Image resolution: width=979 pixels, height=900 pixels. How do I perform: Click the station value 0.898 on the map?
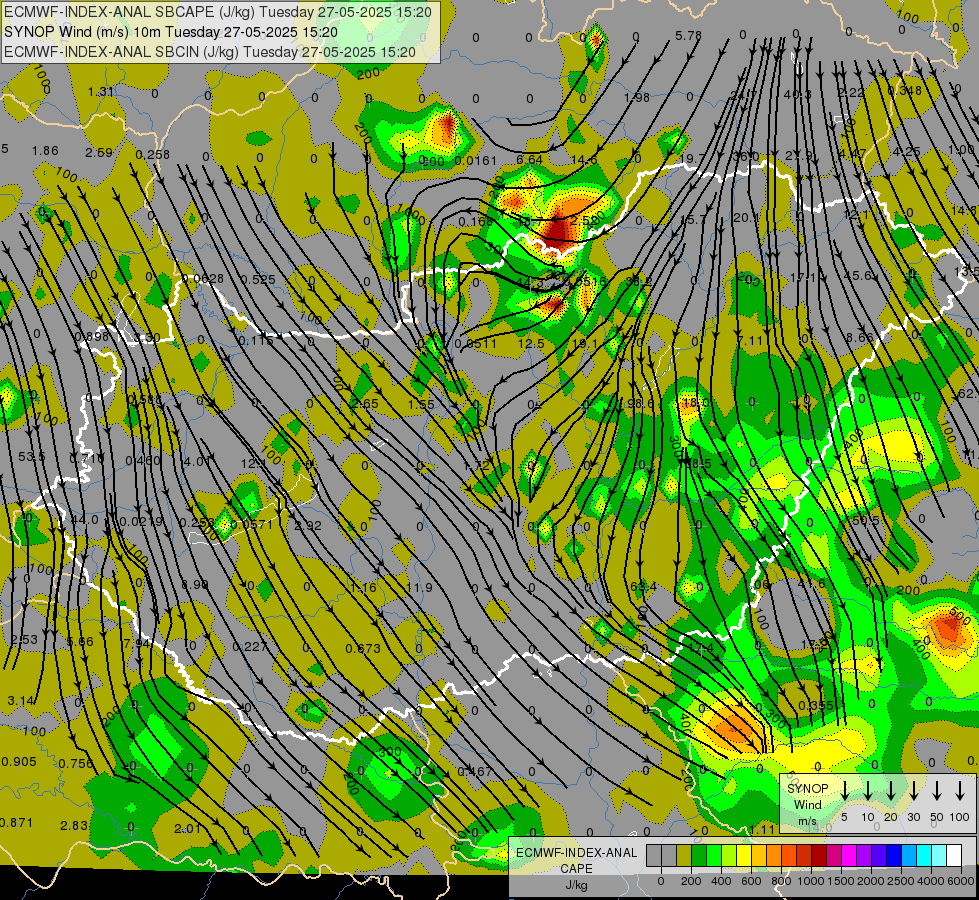coord(91,337)
